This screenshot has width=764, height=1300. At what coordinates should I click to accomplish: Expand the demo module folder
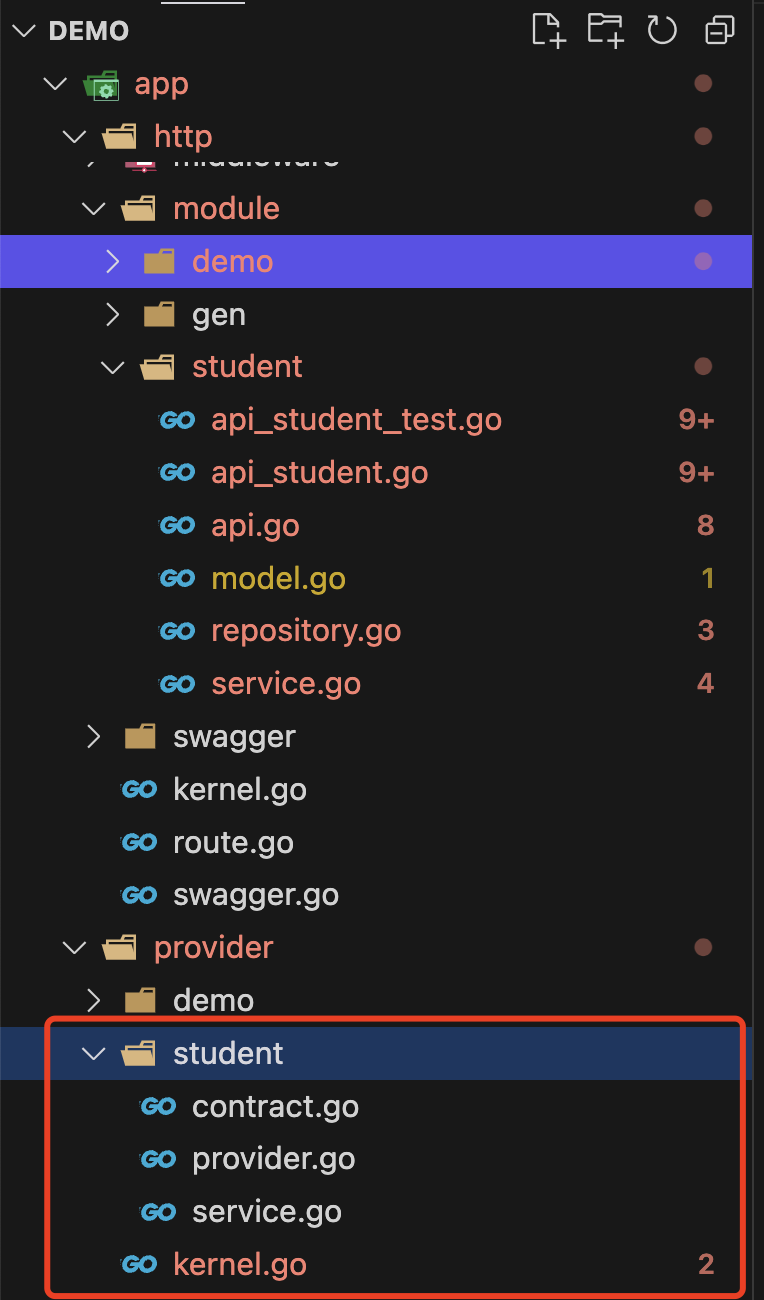[113, 262]
